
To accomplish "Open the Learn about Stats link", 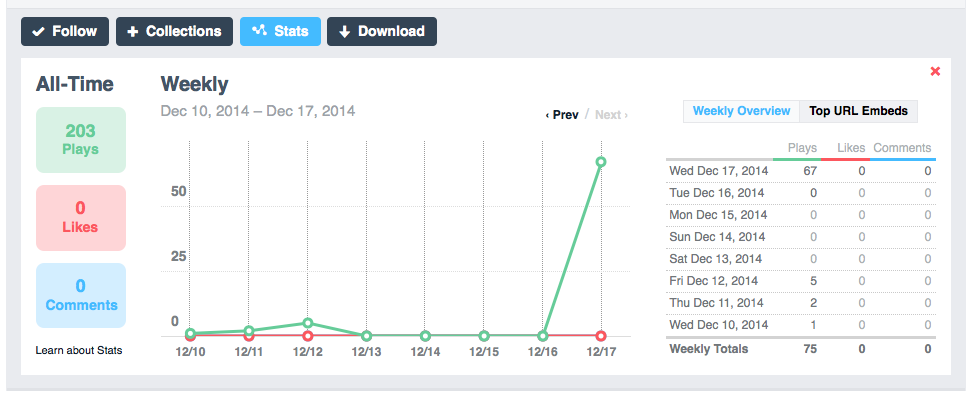I will (79, 351).
